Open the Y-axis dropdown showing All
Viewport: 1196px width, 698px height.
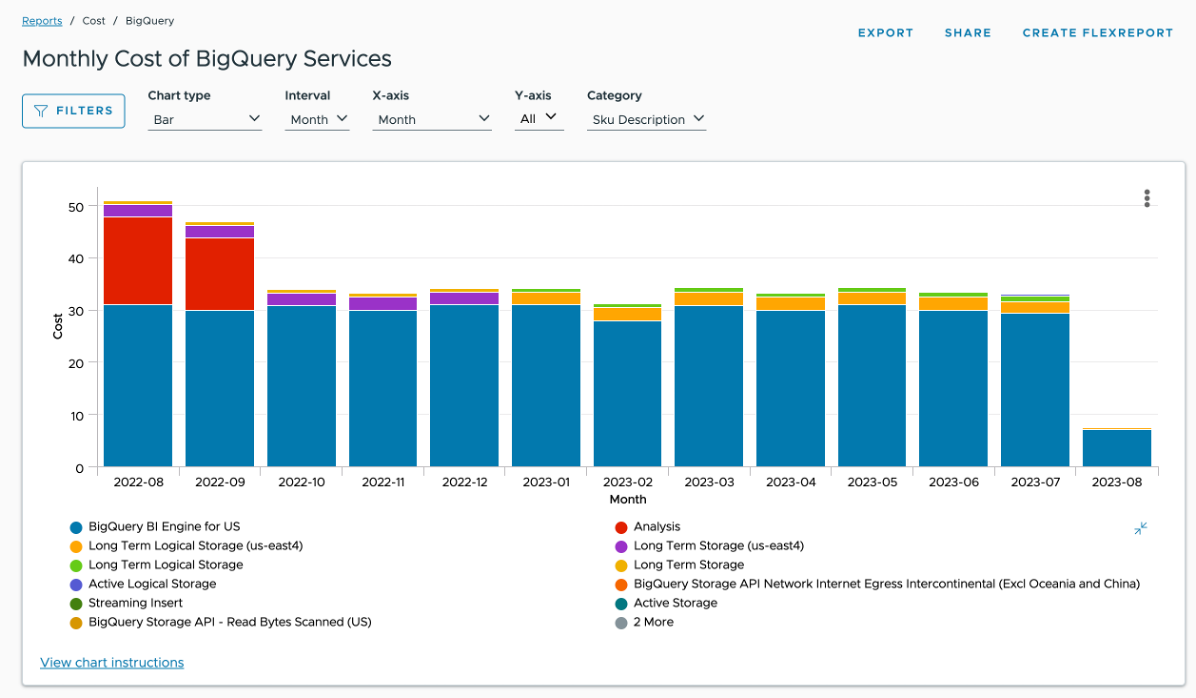pyautogui.click(x=539, y=118)
